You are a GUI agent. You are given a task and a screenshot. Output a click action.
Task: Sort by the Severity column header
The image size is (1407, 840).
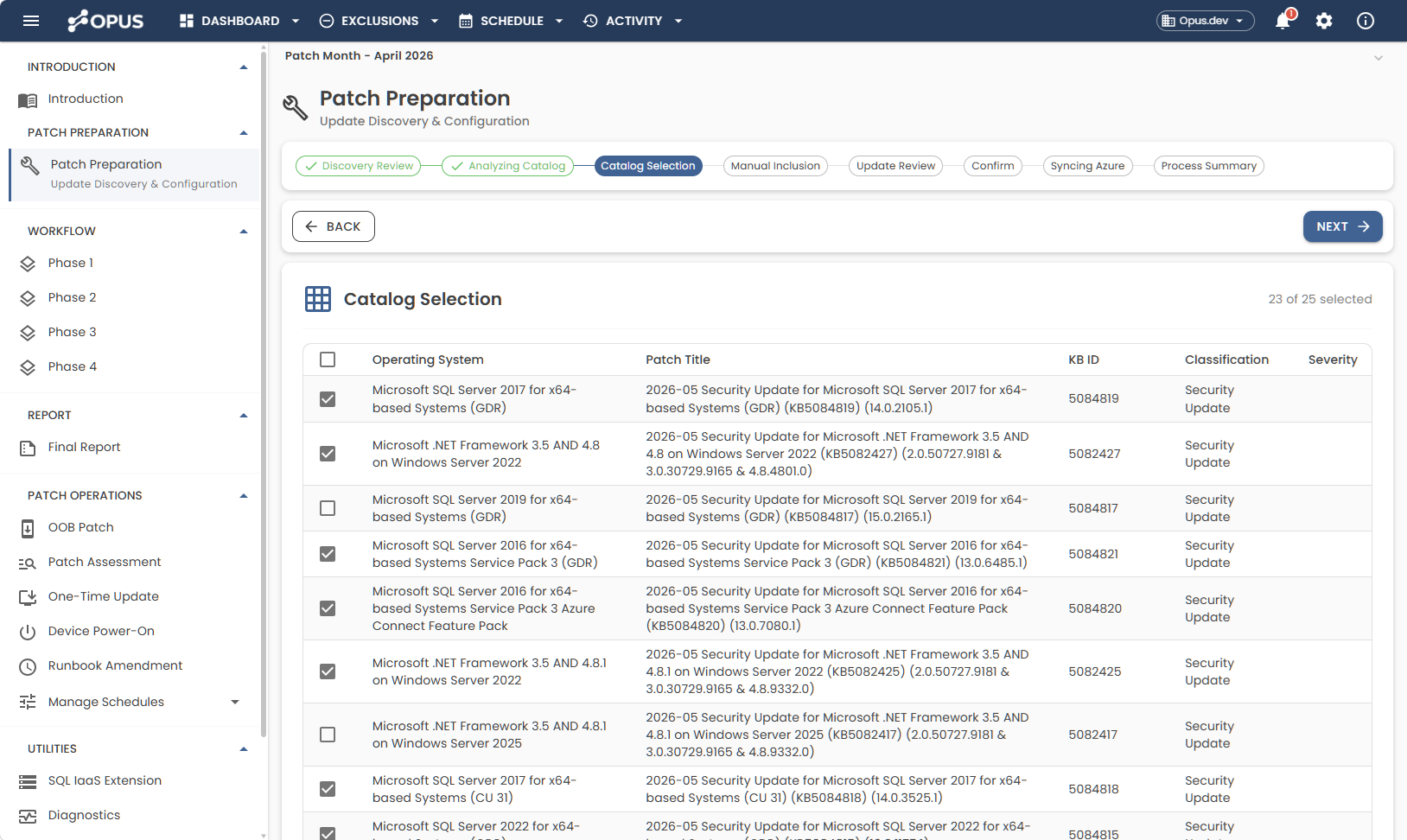1333,360
